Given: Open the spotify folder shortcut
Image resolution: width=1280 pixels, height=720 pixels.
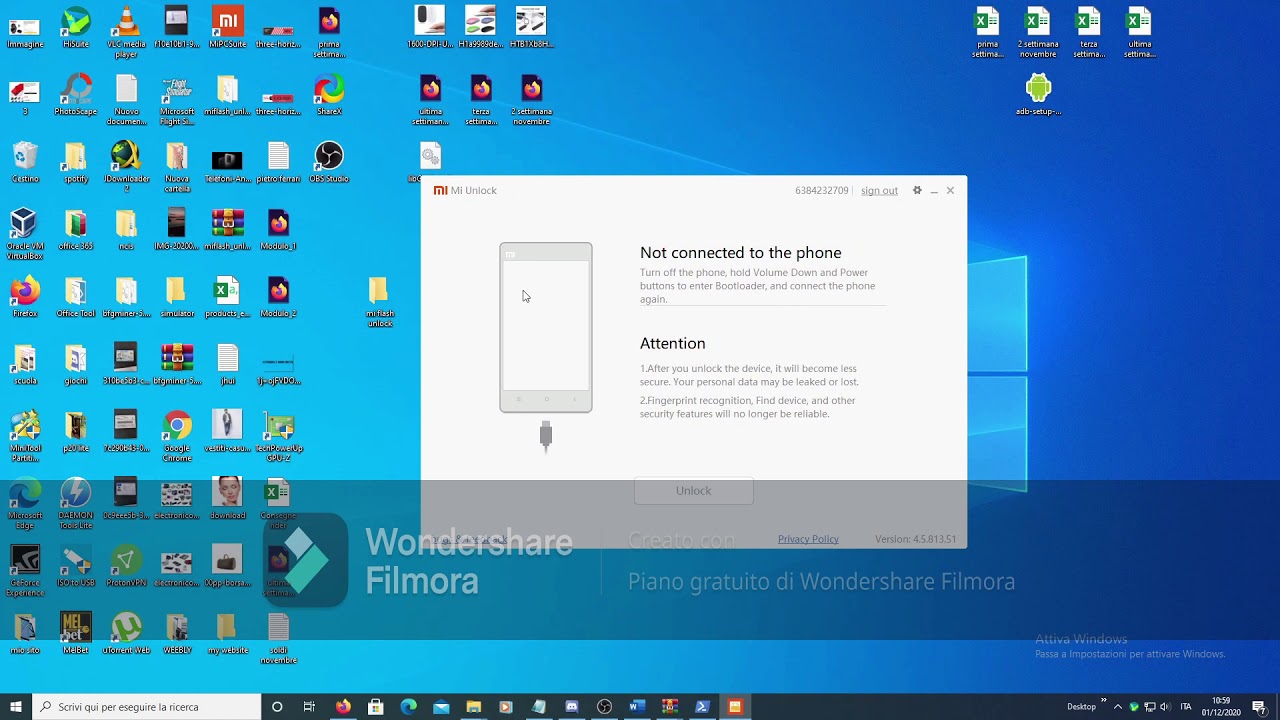Looking at the screenshot, I should point(76,162).
